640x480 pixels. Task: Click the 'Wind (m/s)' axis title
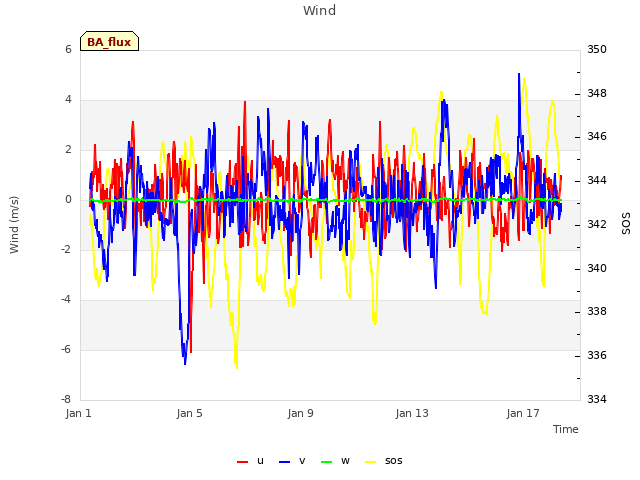tap(14, 225)
